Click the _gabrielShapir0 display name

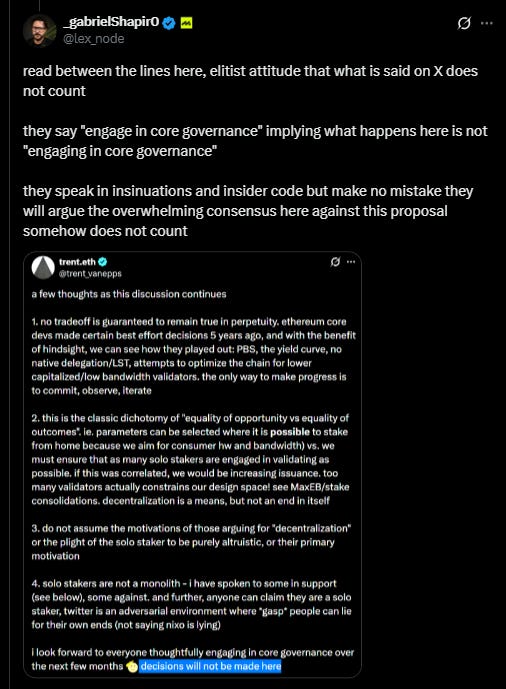(111, 22)
